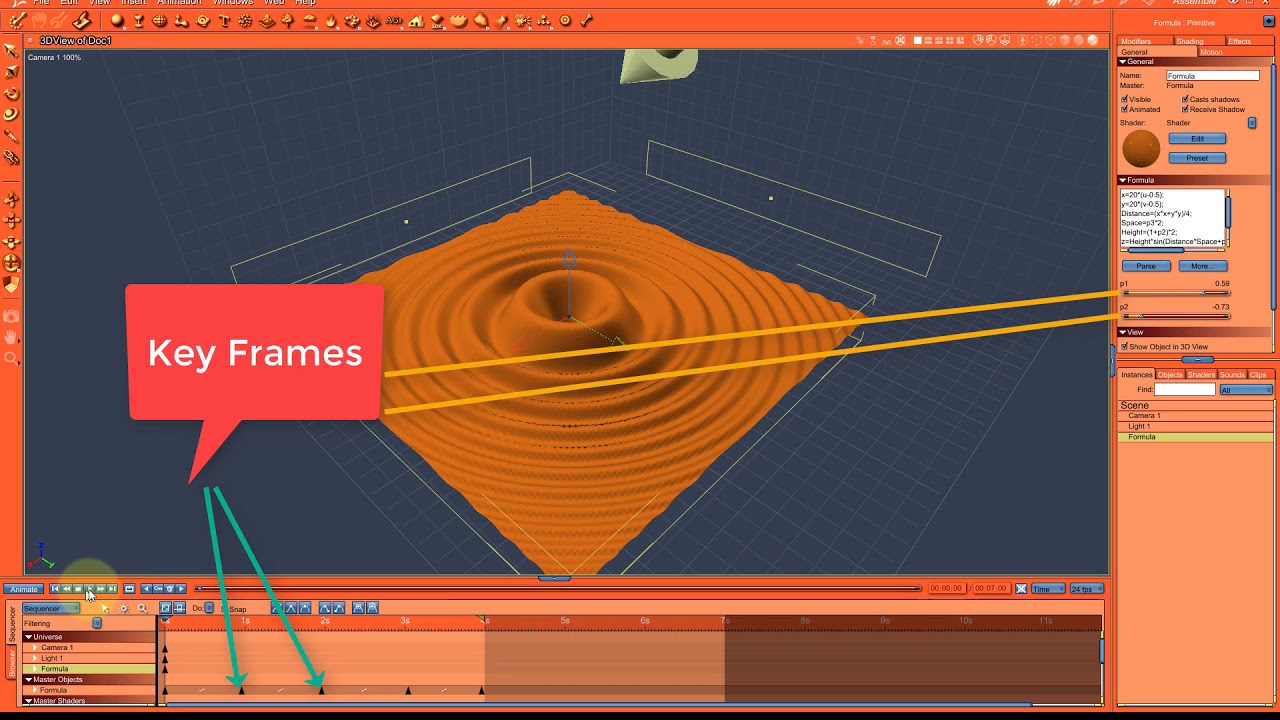Toggle the Snap checkbox in sequencer
This screenshot has width=1280, height=720.
pos(225,608)
